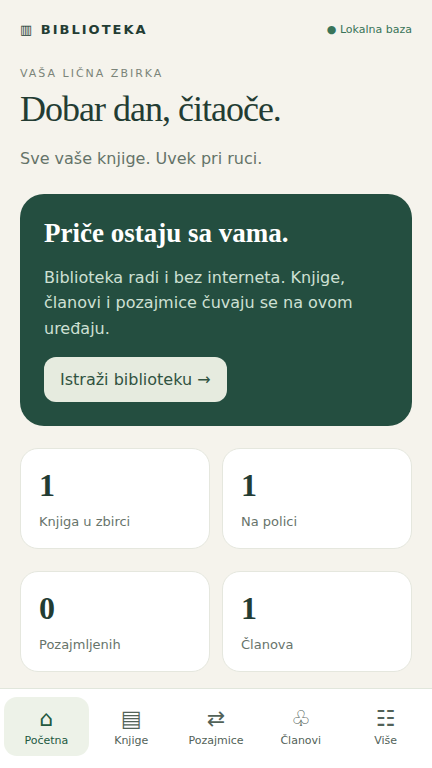The width and height of the screenshot is (432, 768).
Task: Select the Članovi club-shaped icon
Action: 301,719
